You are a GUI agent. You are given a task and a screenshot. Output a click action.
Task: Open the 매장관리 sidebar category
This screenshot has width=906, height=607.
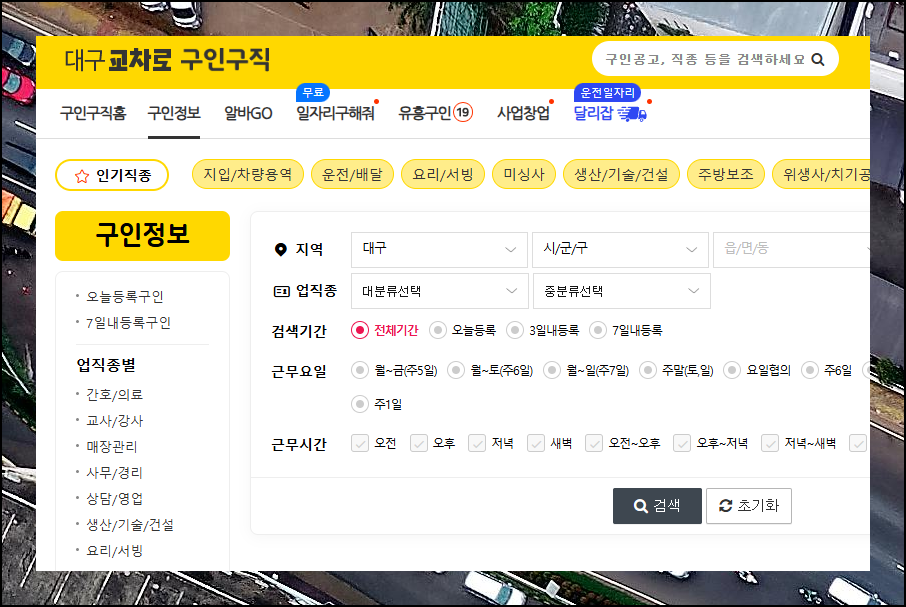pyautogui.click(x=112, y=447)
